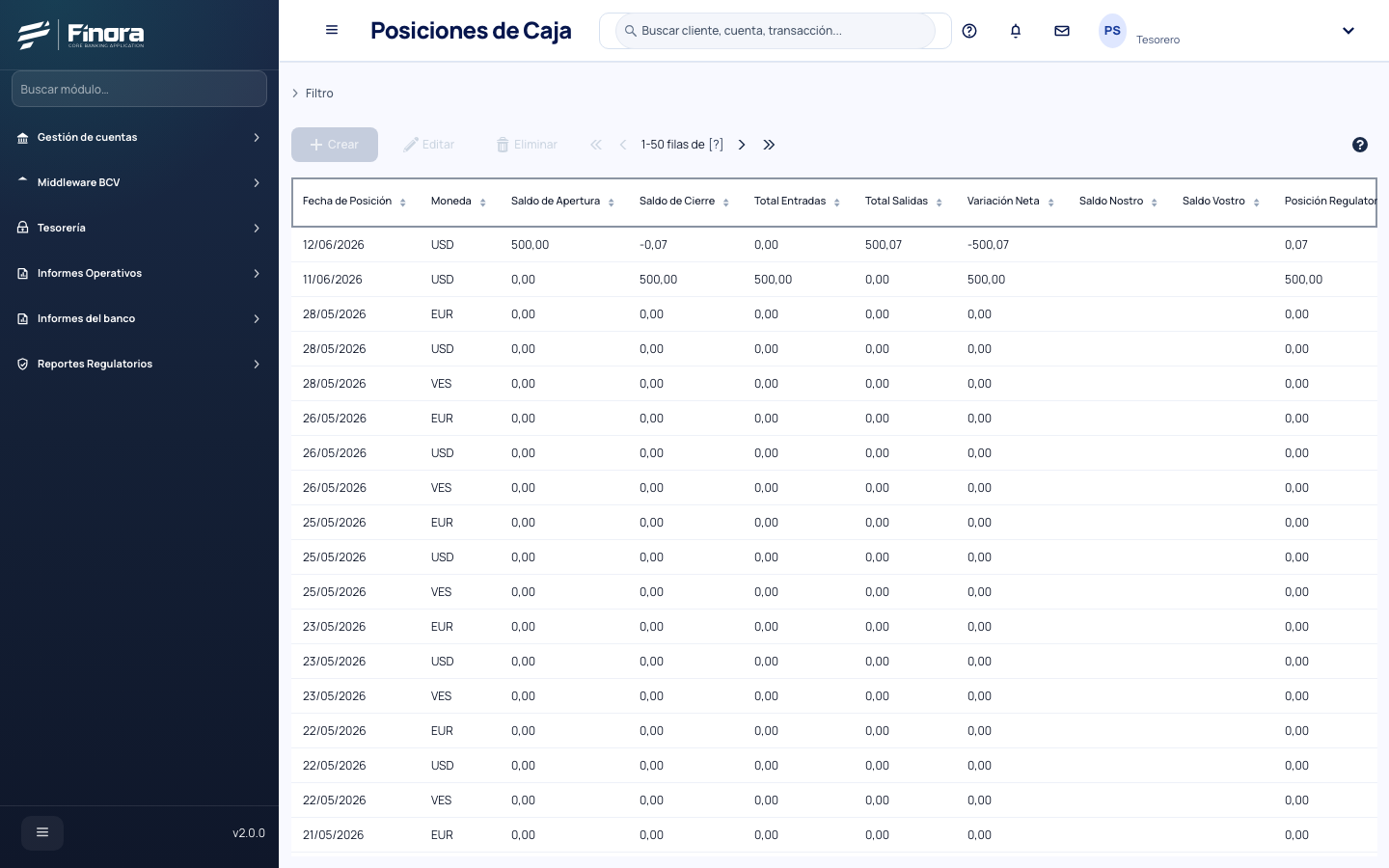The height and width of the screenshot is (868, 1389).
Task: Select the 11/06/2026 date cell
Action: coord(333,280)
